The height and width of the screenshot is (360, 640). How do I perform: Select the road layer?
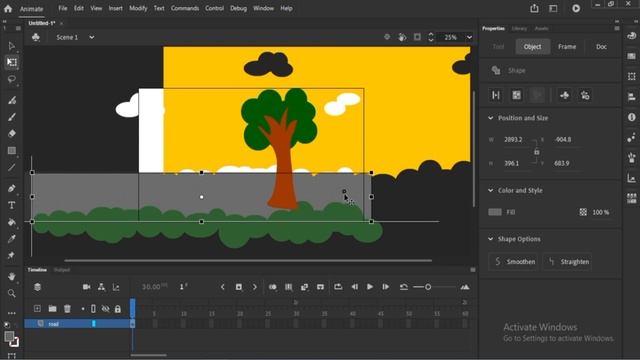click(x=77, y=324)
